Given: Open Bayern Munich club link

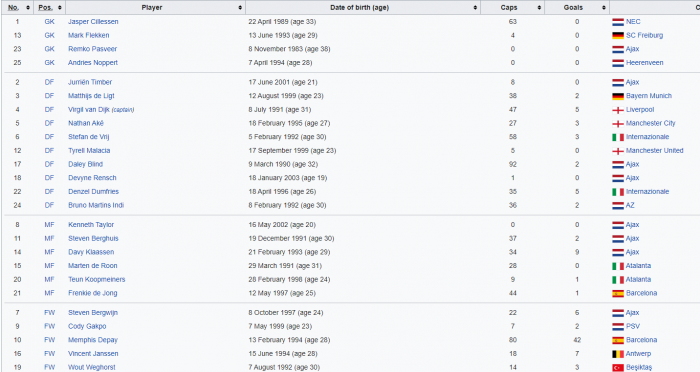Looking at the screenshot, I should coord(649,96).
